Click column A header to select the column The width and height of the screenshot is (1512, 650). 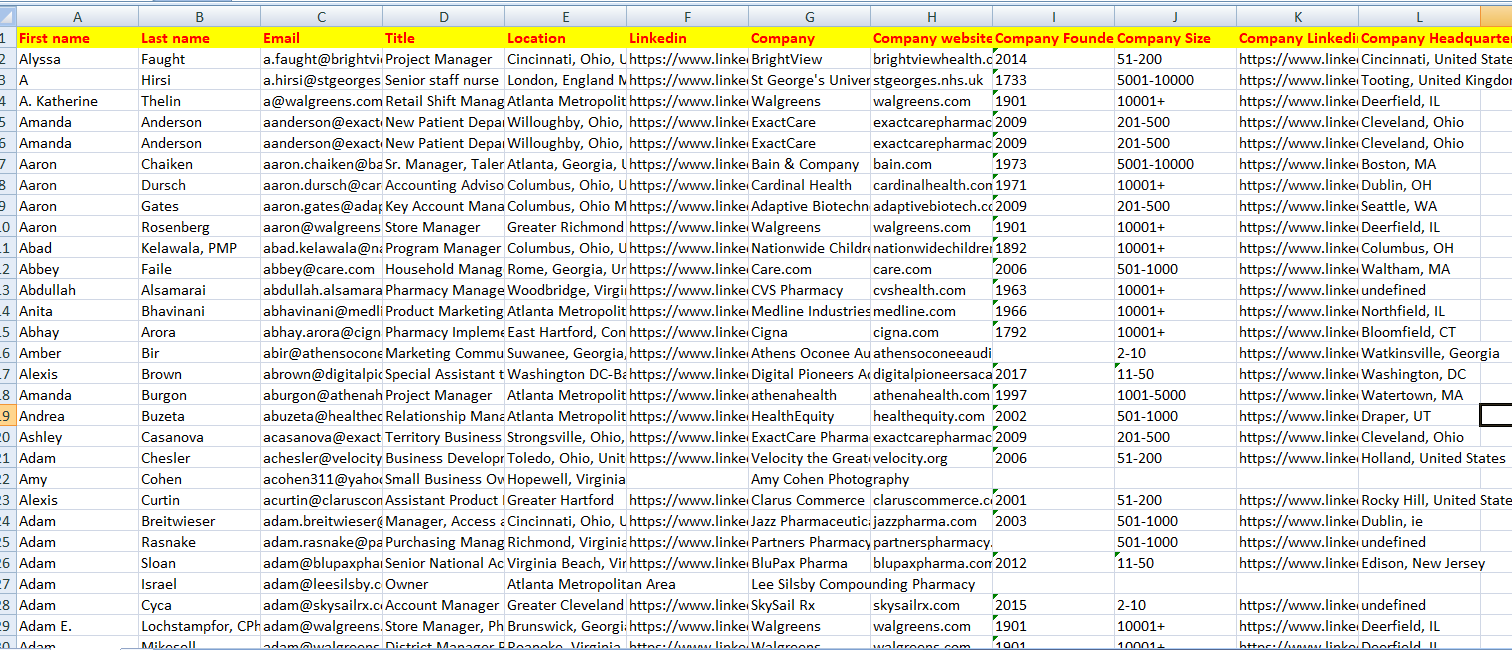pos(76,16)
